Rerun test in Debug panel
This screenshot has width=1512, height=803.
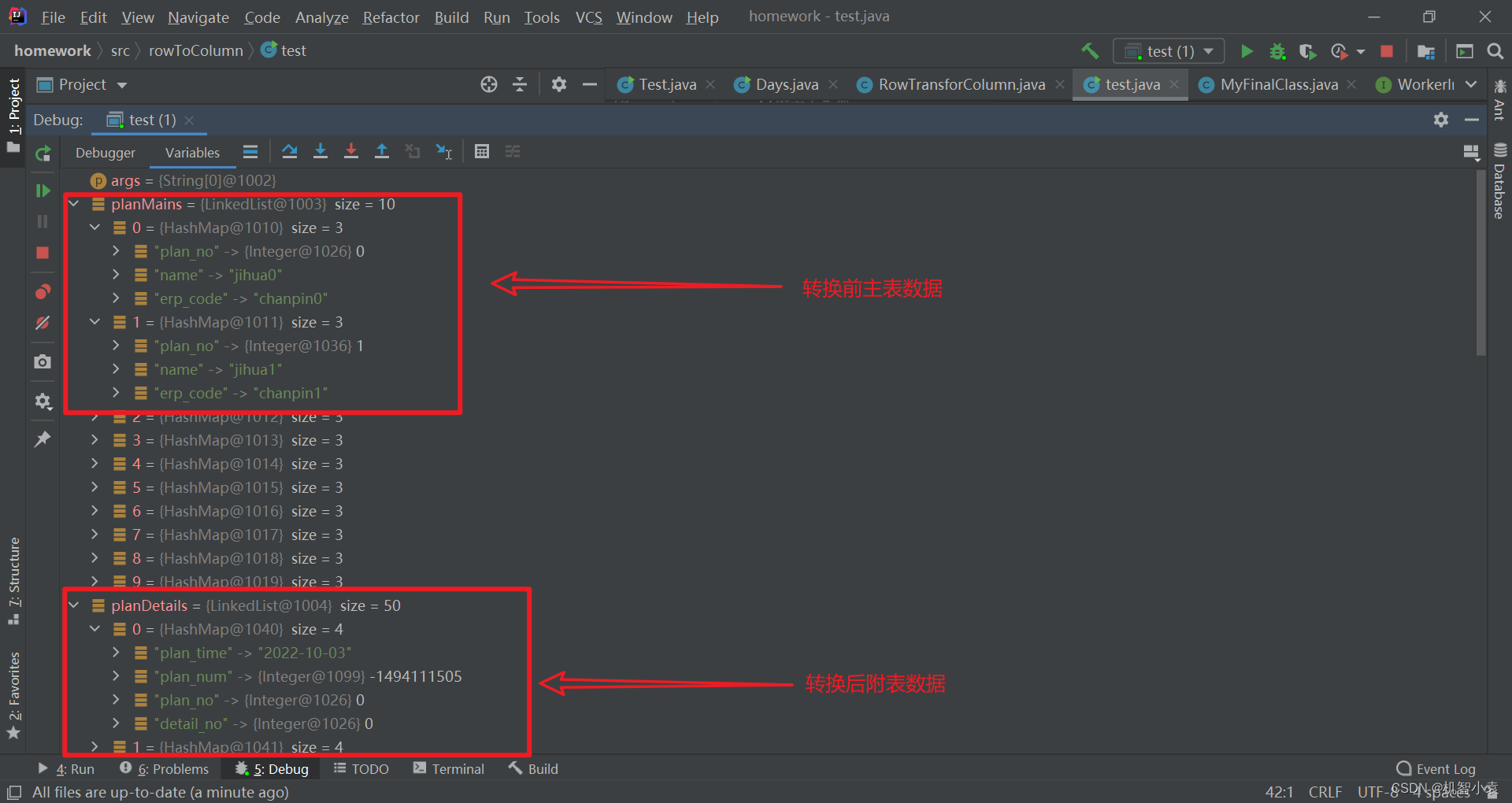click(43, 154)
